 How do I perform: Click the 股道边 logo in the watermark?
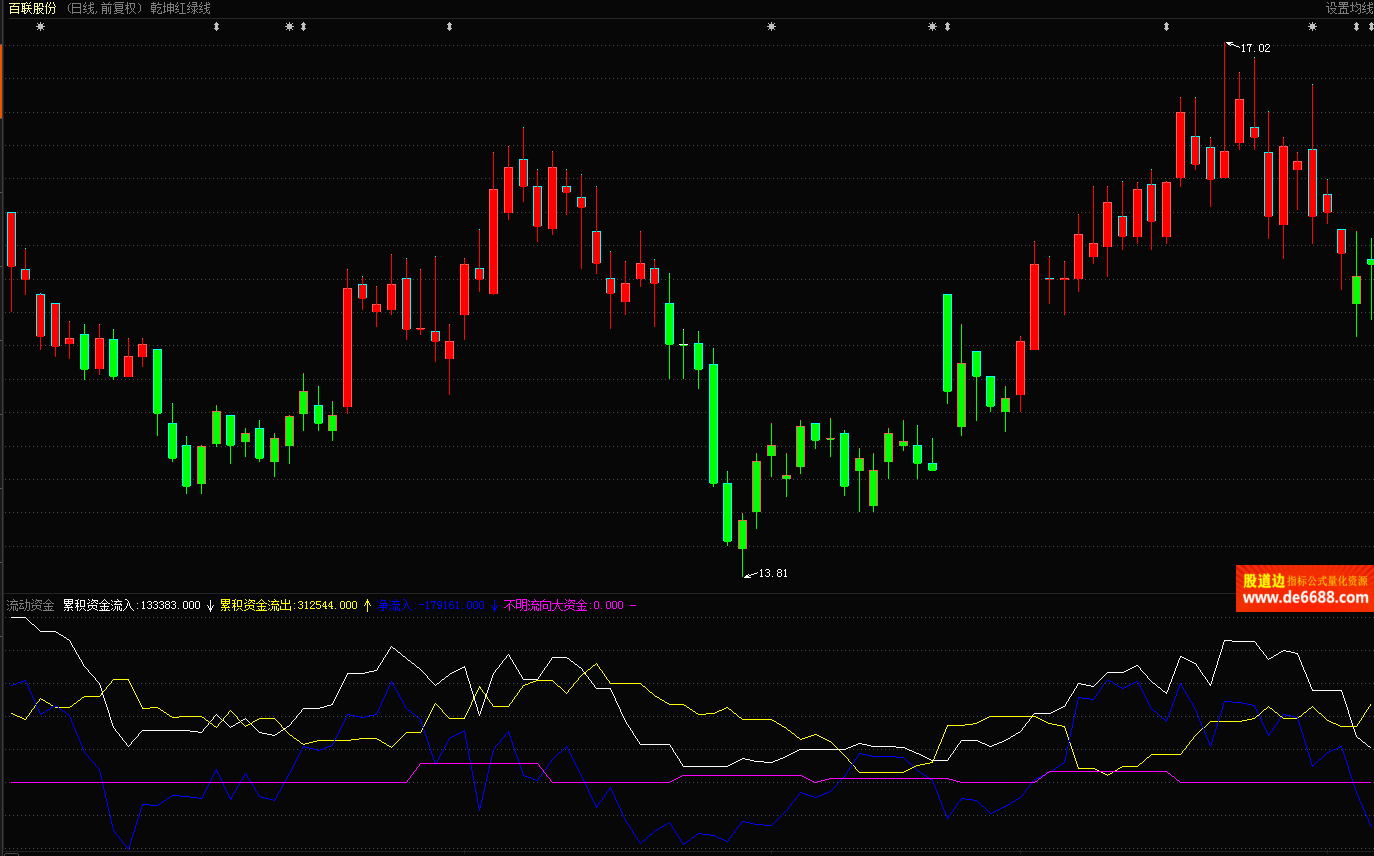click(x=1263, y=581)
